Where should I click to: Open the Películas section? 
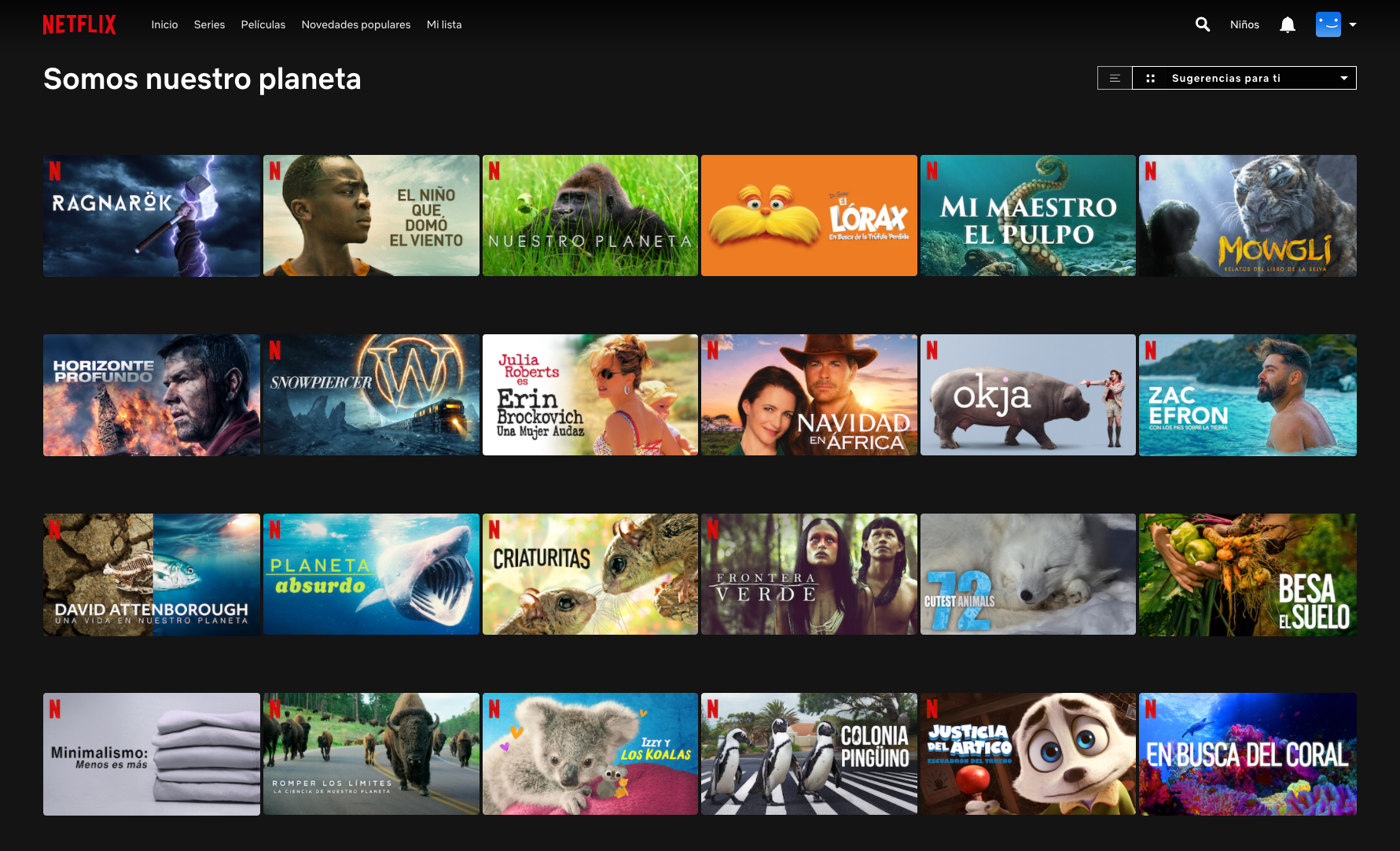[x=263, y=24]
